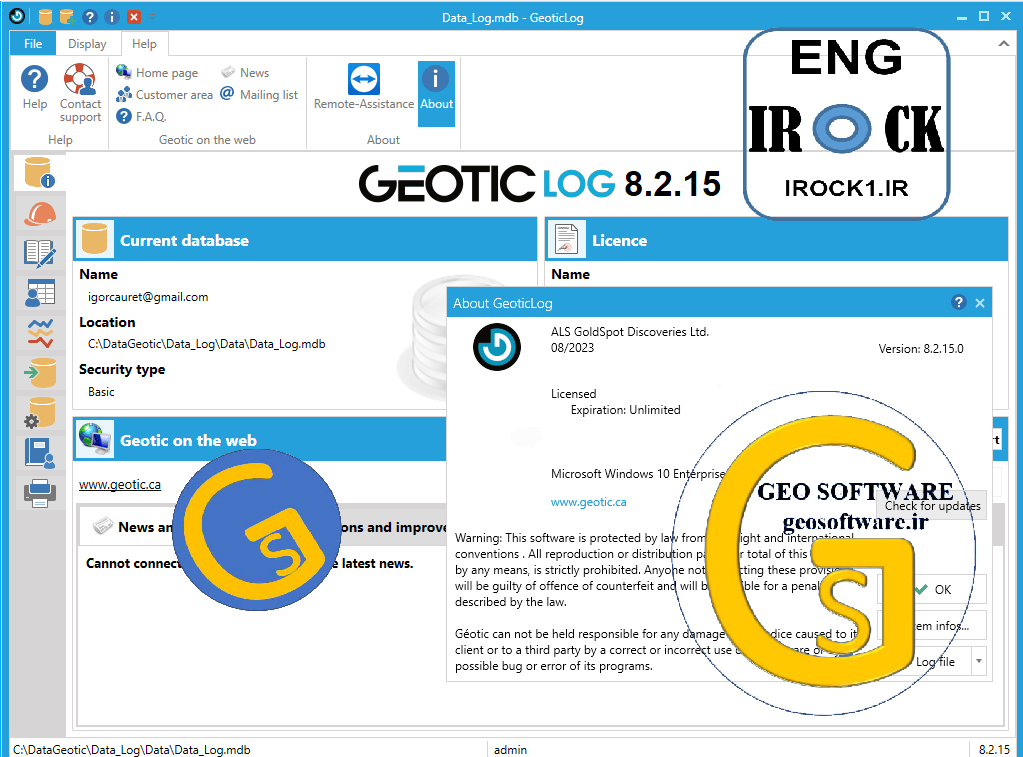Click database name igorcauret@gmail.com
The width and height of the screenshot is (1023, 757).
(148, 297)
